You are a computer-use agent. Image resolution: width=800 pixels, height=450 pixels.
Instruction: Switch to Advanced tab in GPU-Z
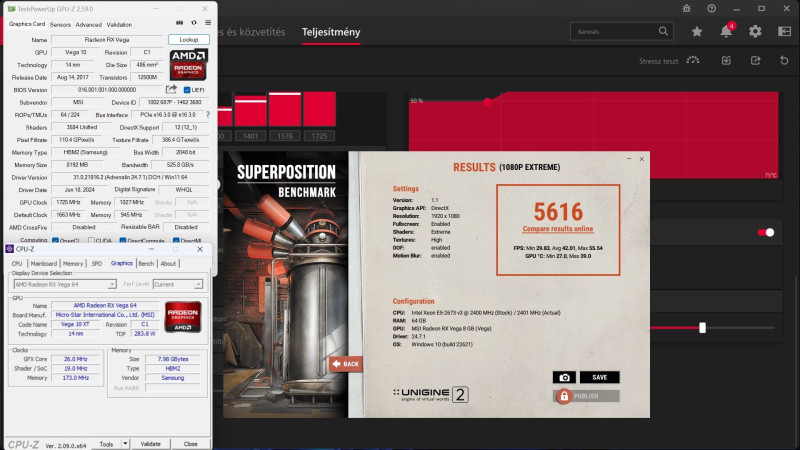(88, 24)
